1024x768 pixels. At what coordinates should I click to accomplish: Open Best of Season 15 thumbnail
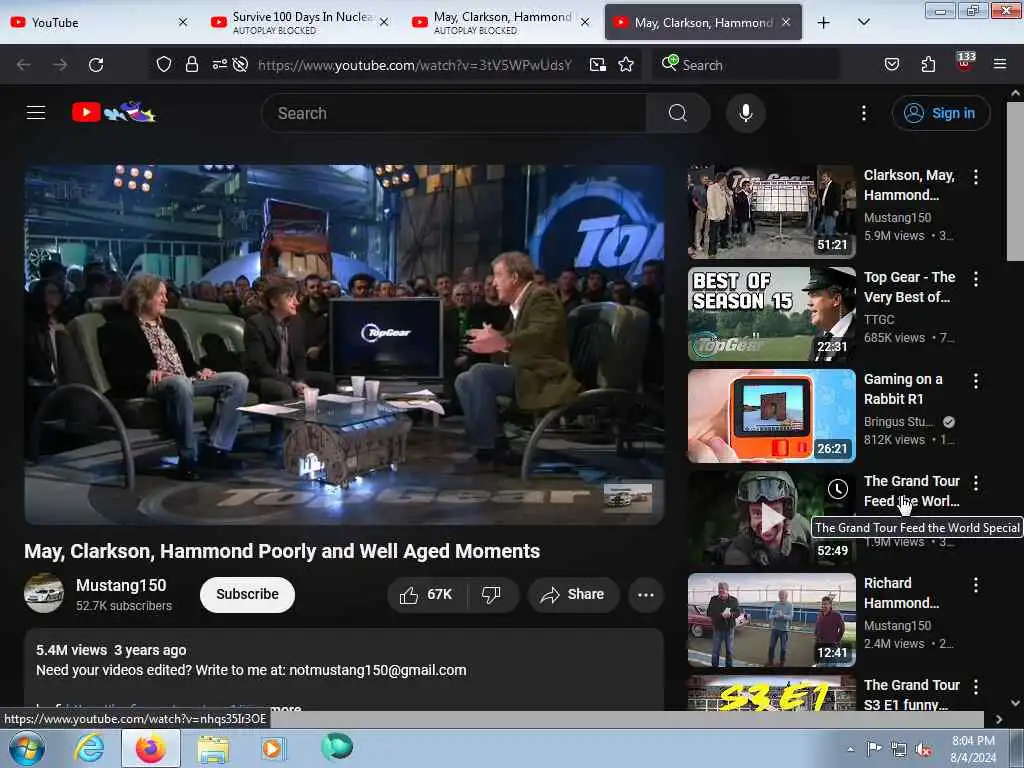771,313
